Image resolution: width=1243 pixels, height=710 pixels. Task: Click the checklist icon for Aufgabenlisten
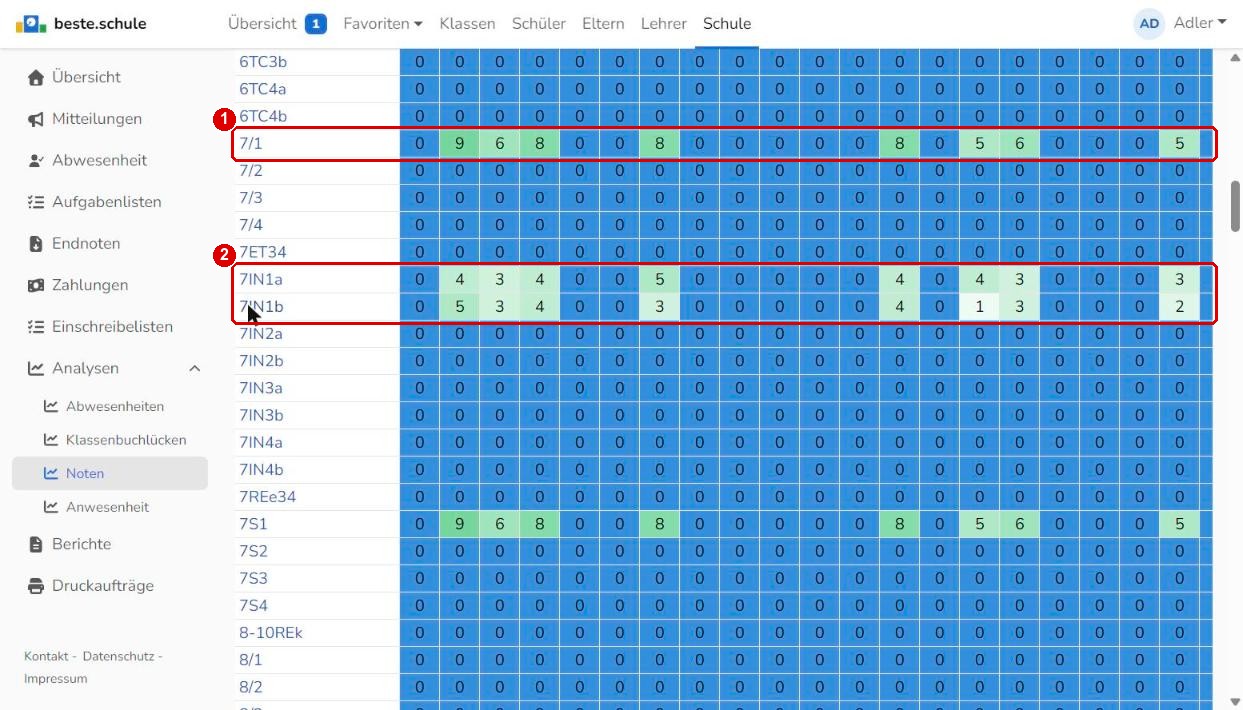click(x=36, y=203)
